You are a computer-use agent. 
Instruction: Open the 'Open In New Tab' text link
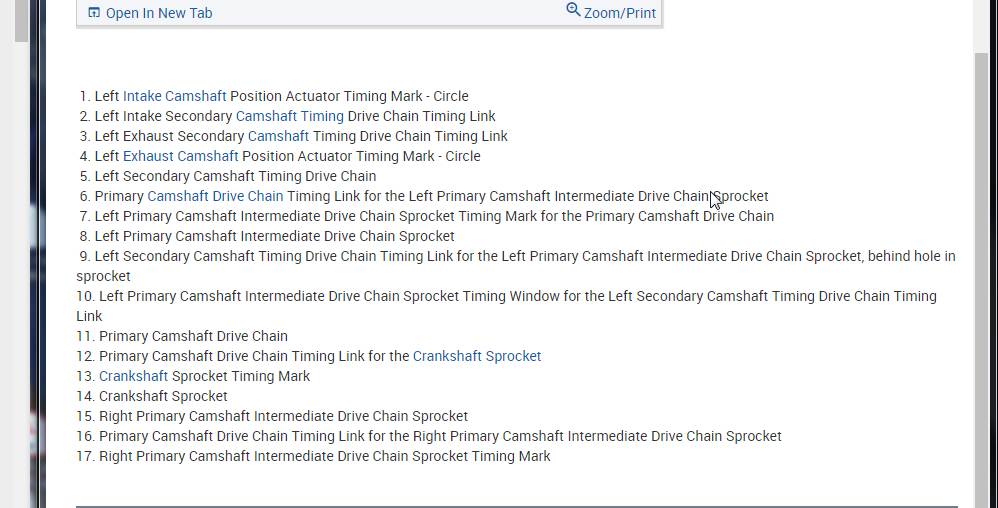click(x=159, y=13)
